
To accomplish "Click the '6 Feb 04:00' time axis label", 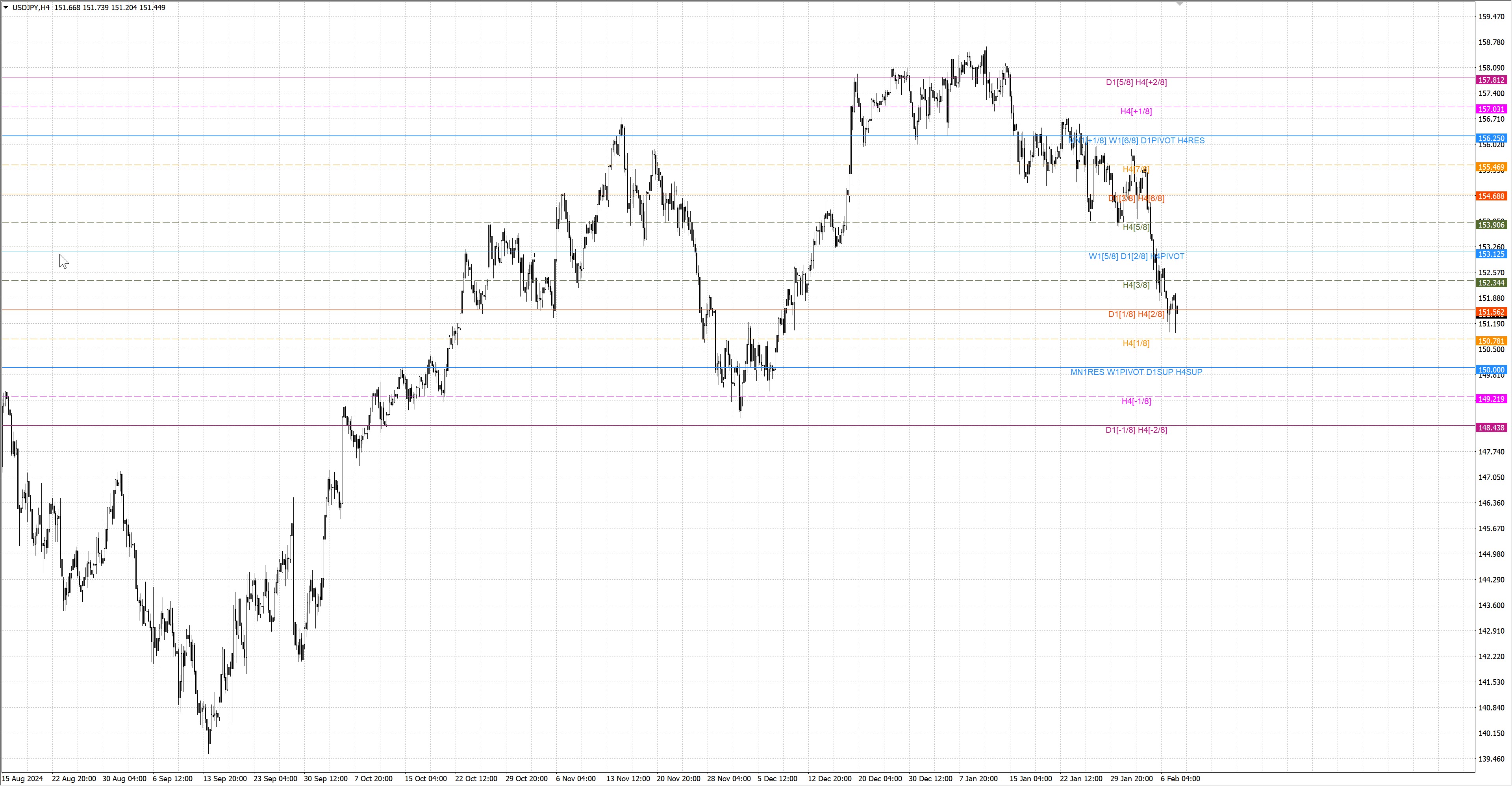I will (1180, 779).
